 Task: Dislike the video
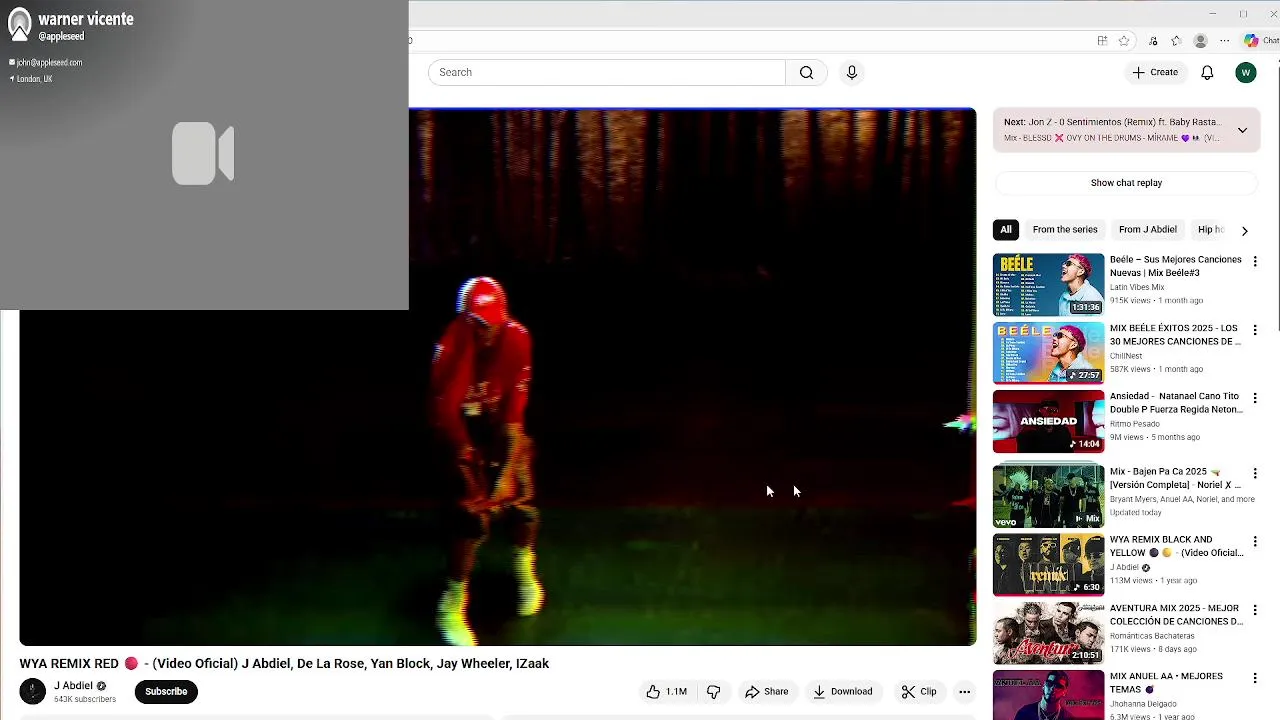click(x=713, y=691)
